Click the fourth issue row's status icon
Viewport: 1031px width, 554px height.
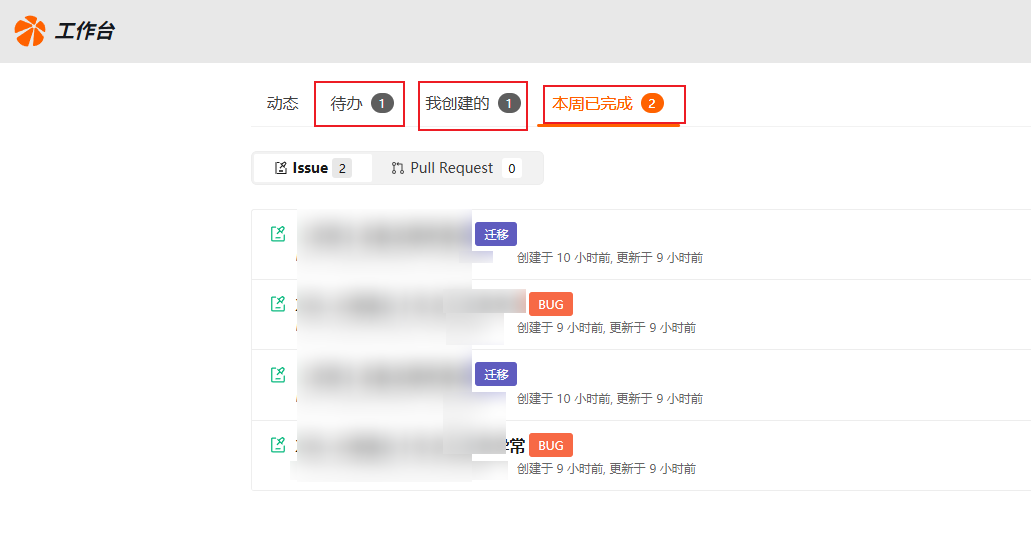(279, 445)
